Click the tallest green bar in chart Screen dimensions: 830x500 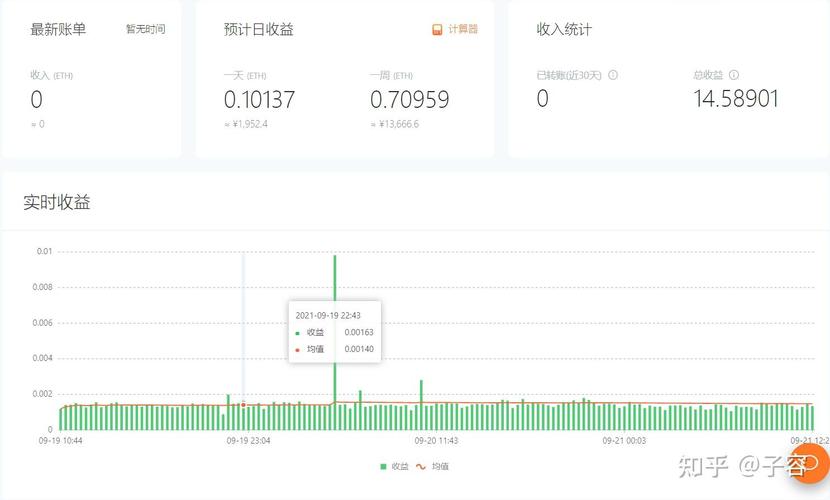pos(335,340)
